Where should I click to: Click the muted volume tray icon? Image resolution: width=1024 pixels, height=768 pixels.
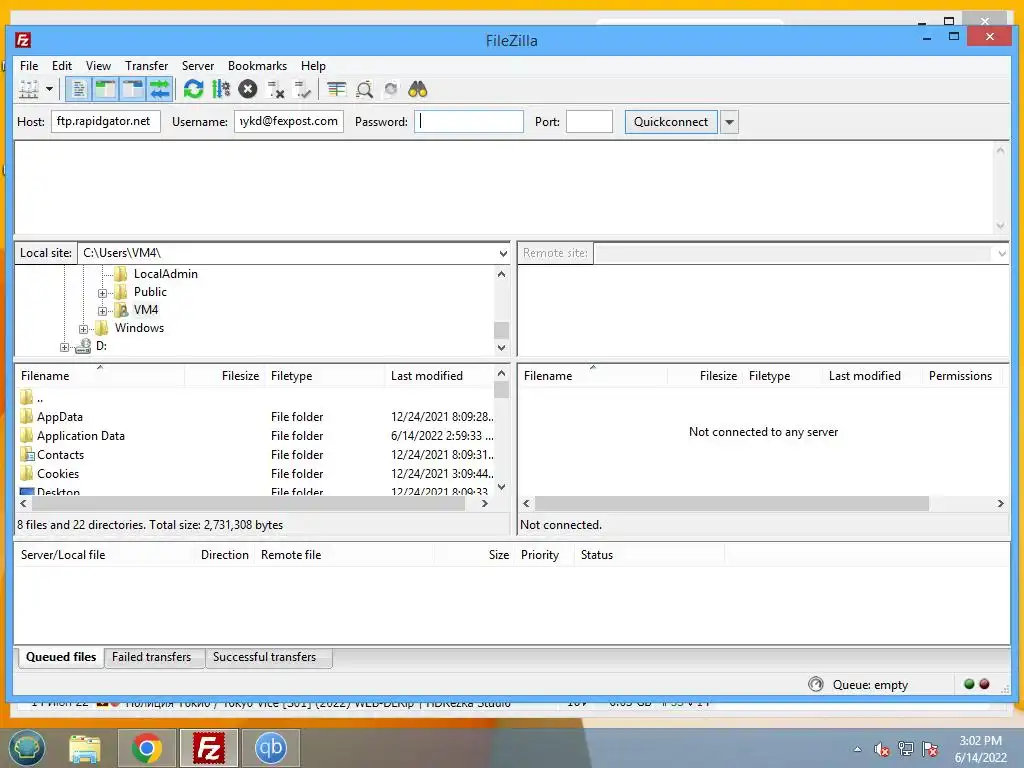[882, 749]
